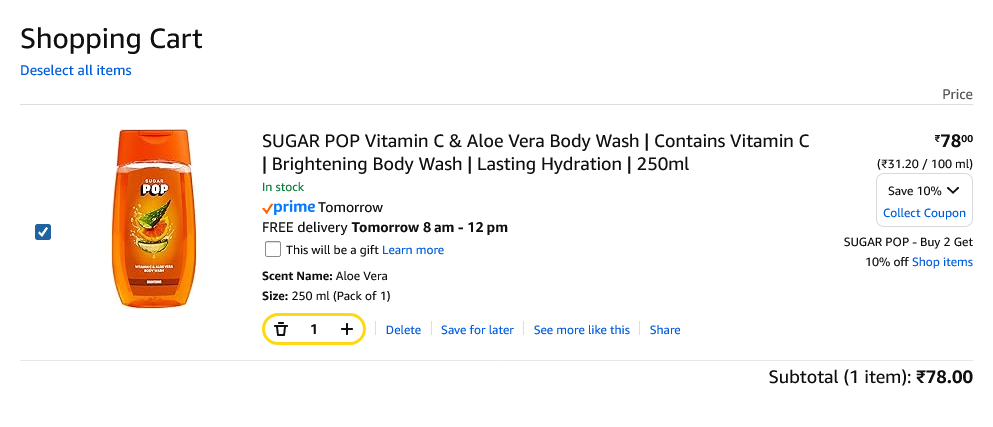Click the Delete link for the item

click(x=403, y=330)
